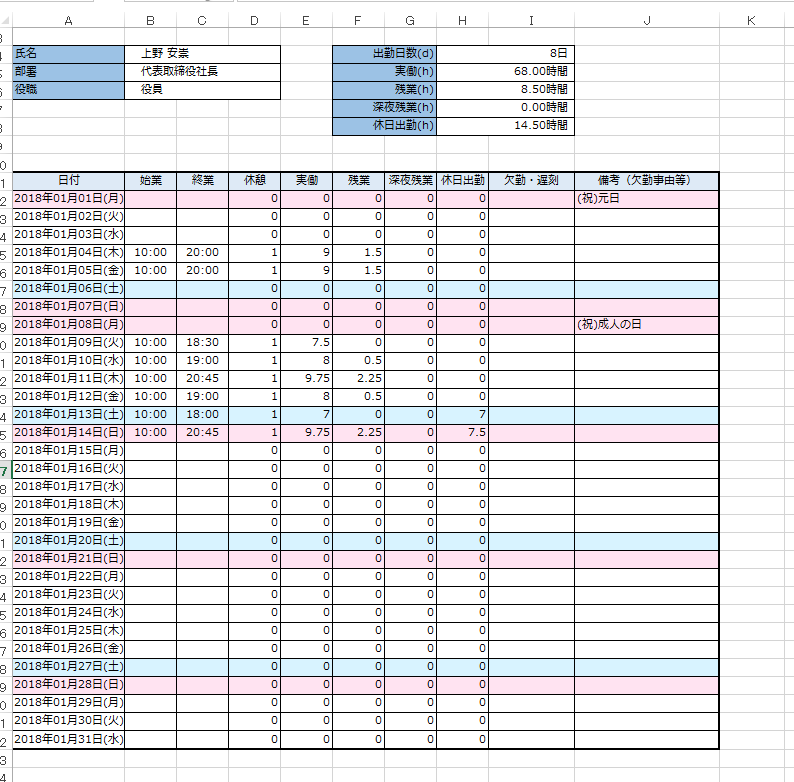
Task: Click the 実働(h) summary label
Action: click(384, 72)
